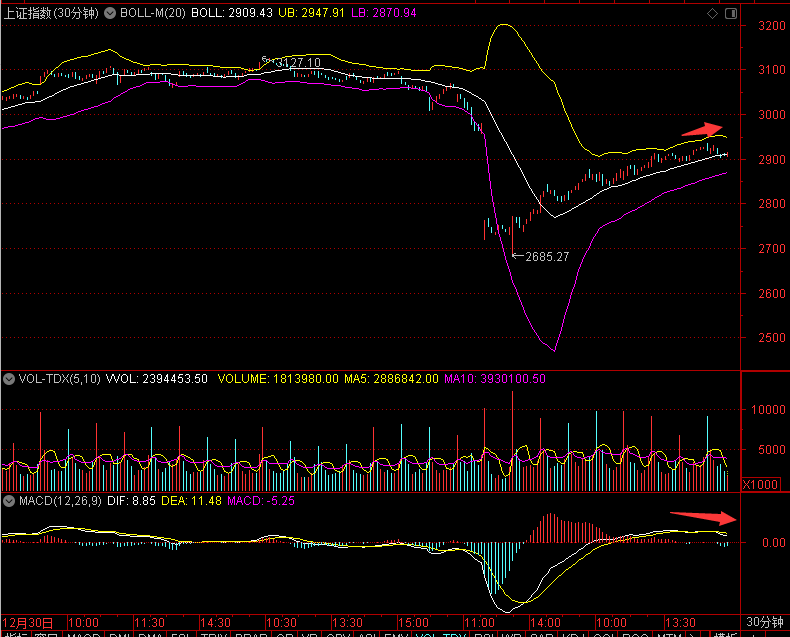Click the 2500 price axis label
790x637 pixels.
pyautogui.click(x=772, y=338)
